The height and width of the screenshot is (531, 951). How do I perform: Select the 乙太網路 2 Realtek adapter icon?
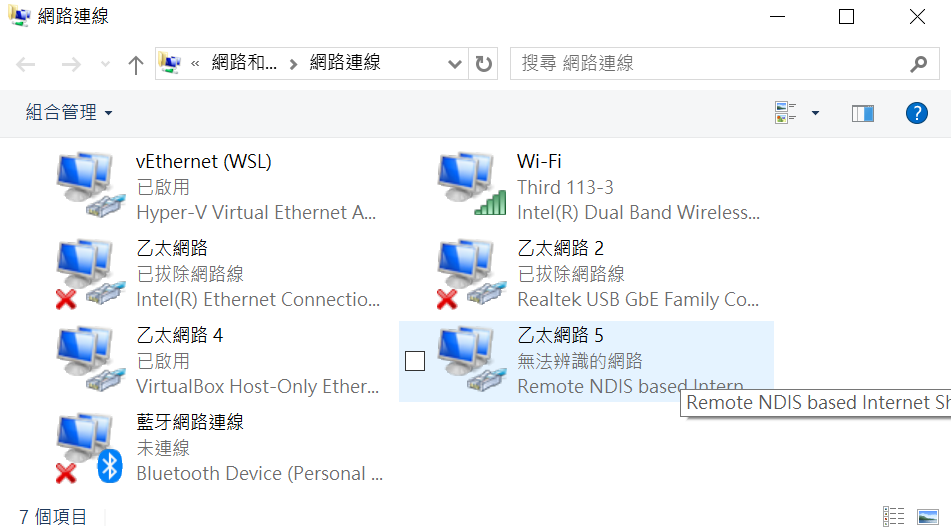pos(472,273)
